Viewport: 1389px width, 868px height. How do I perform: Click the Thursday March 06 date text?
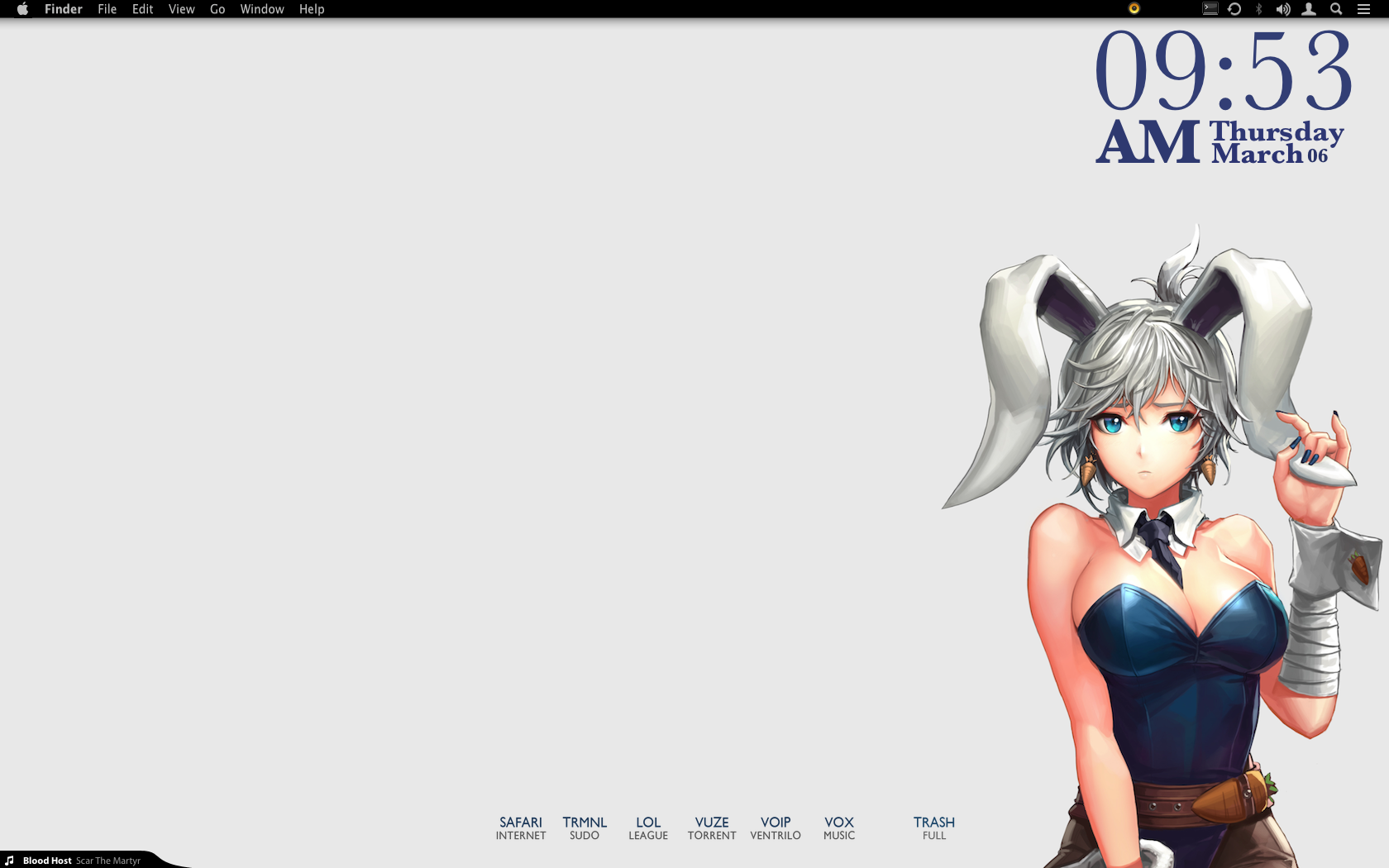(x=1277, y=143)
